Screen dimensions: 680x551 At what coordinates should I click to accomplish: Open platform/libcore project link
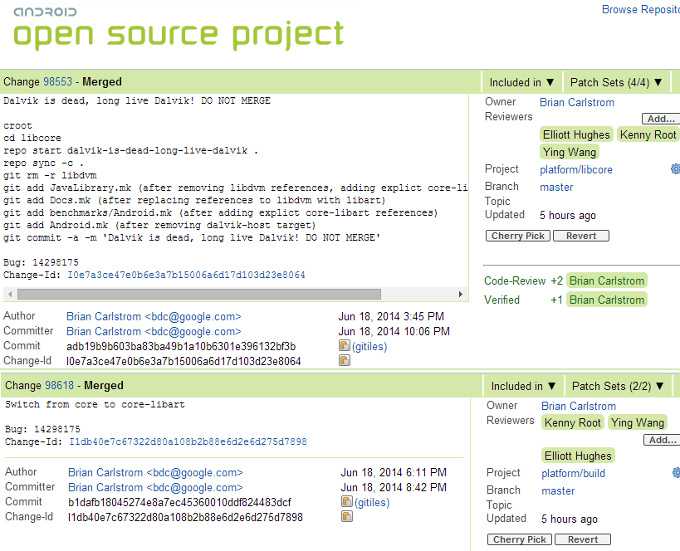(x=576, y=170)
